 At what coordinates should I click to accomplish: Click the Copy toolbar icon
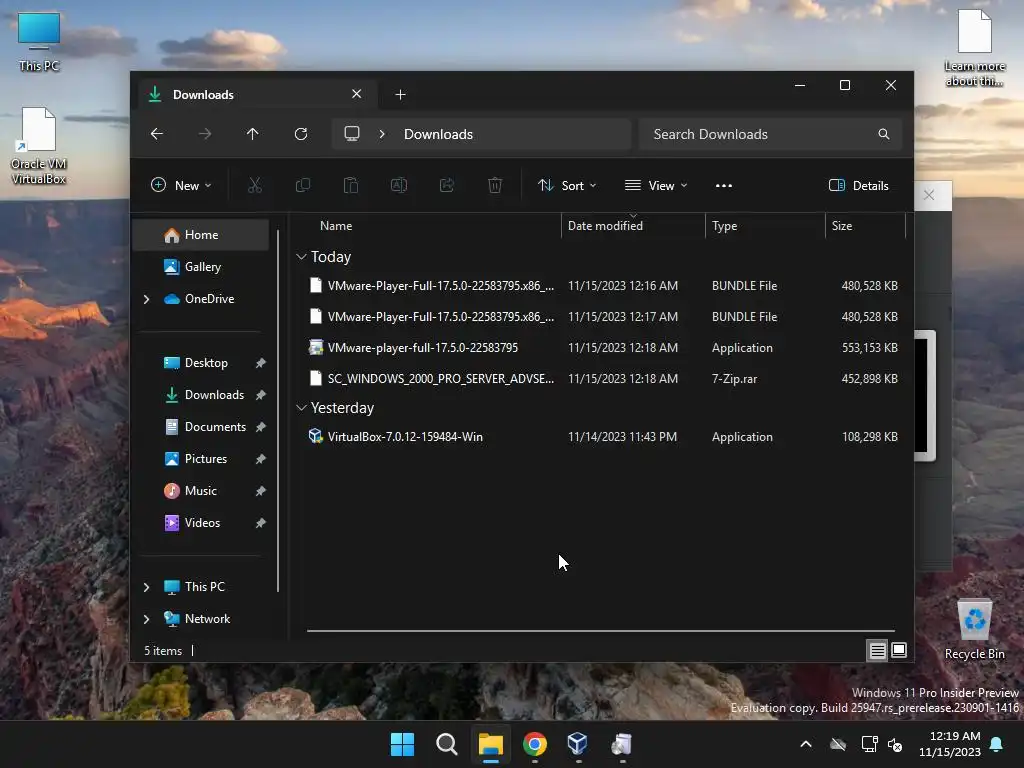click(x=303, y=185)
